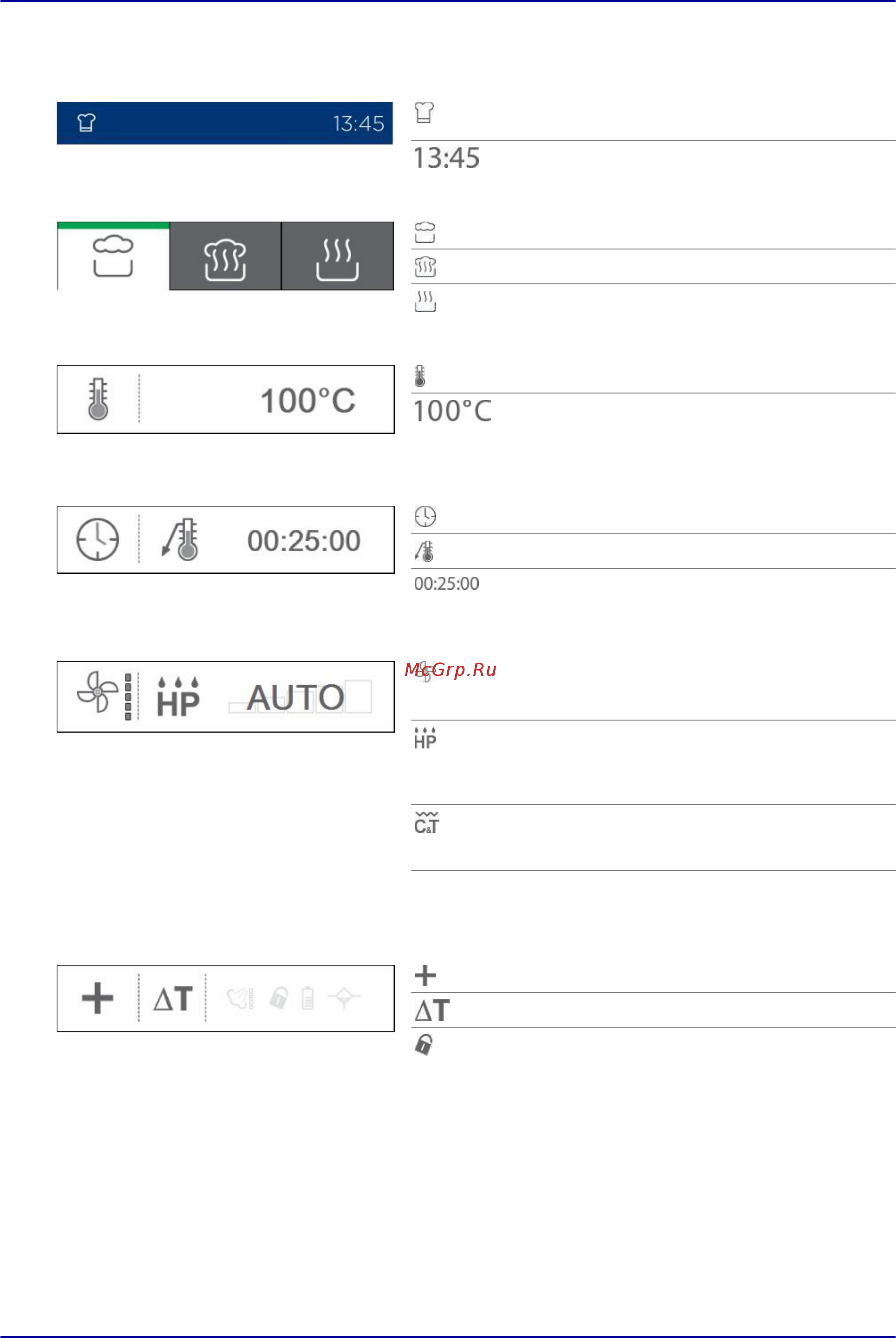The height and width of the screenshot is (1338, 896).
Task: Tap the thermometer icon in the temperature panel
Action: click(x=98, y=399)
